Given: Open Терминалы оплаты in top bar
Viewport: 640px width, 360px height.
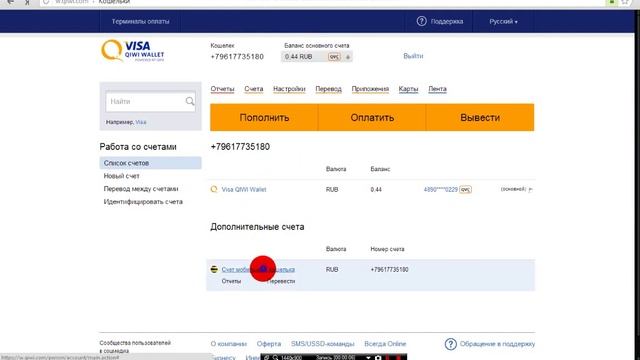Looking at the screenshot, I should pos(140,21).
